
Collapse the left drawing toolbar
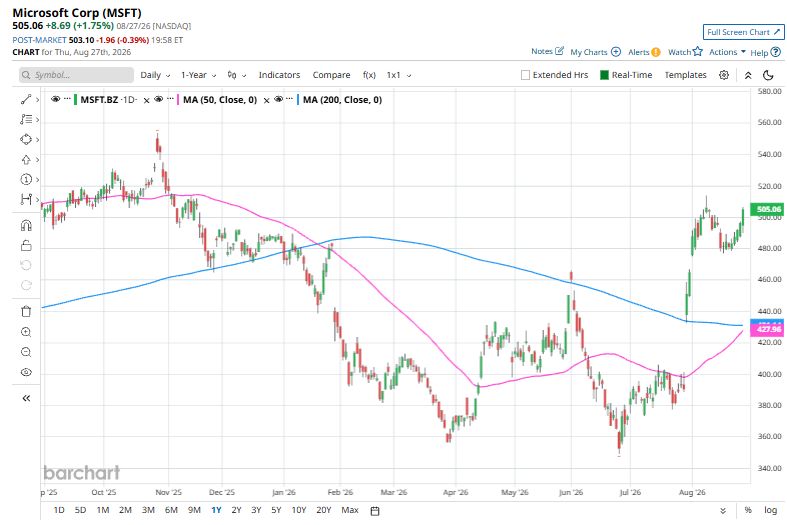point(26,398)
